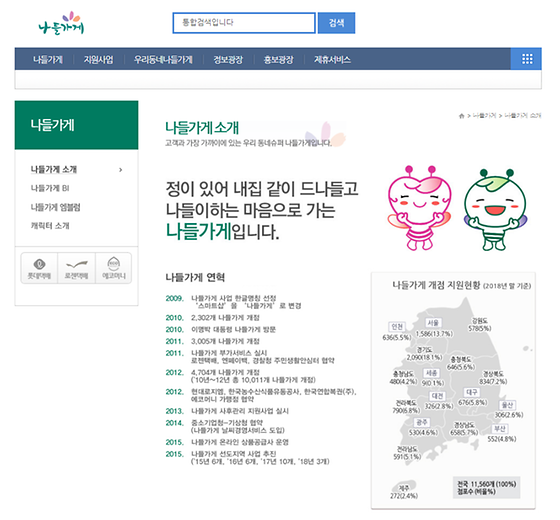
Task: Focus the 통합검색 search input field
Action: (244, 23)
